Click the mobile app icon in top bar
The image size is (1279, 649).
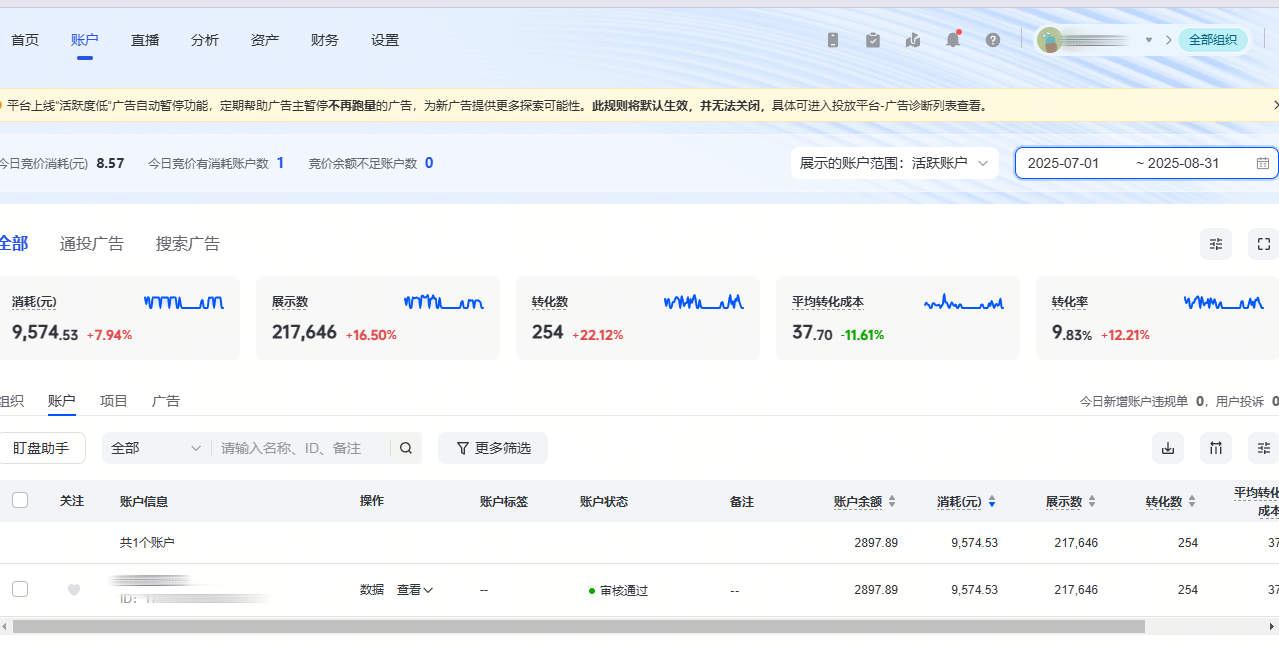[x=832, y=40]
